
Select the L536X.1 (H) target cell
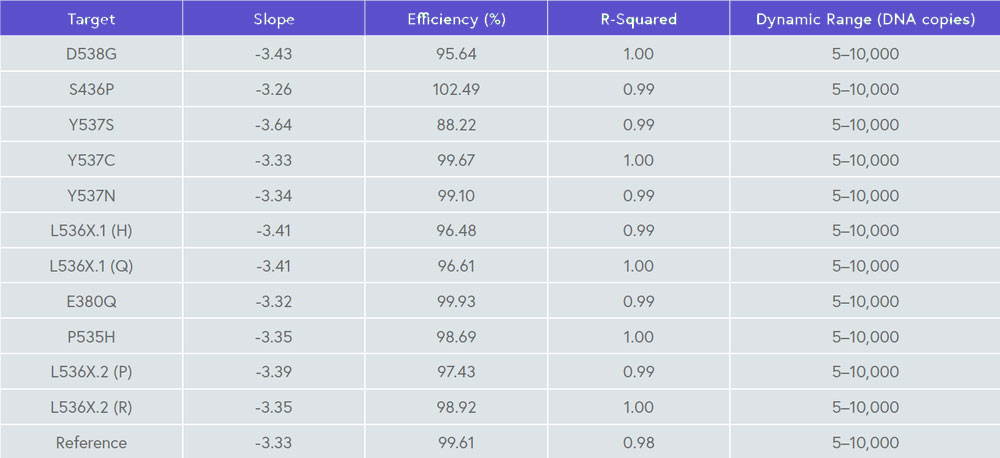91,231
